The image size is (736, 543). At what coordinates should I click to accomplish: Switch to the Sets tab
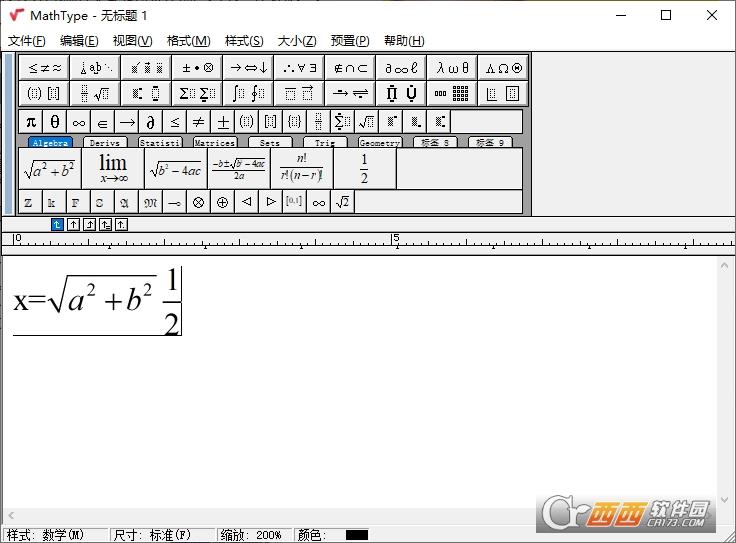click(x=270, y=143)
